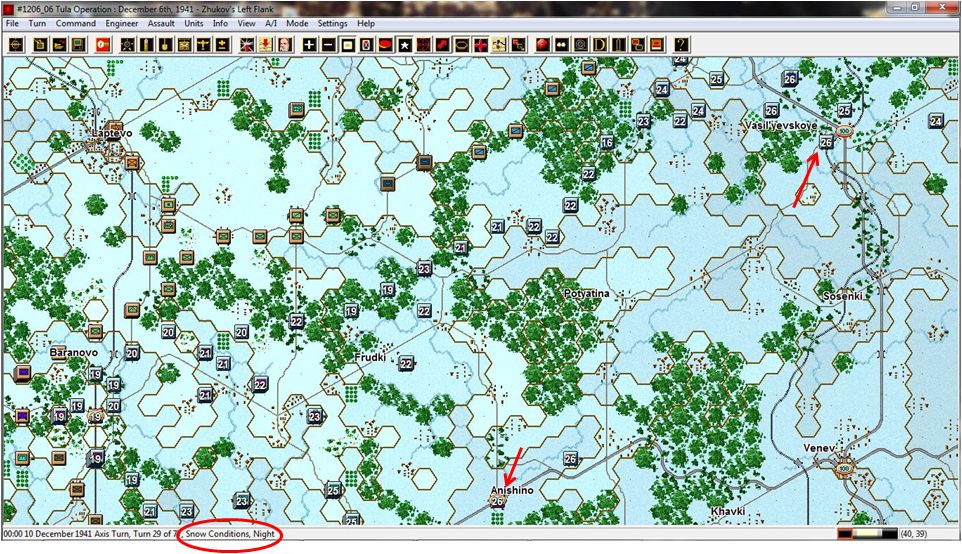Image resolution: width=962 pixels, height=554 pixels.
Task: Click the white star objectives icon
Action: [404, 45]
